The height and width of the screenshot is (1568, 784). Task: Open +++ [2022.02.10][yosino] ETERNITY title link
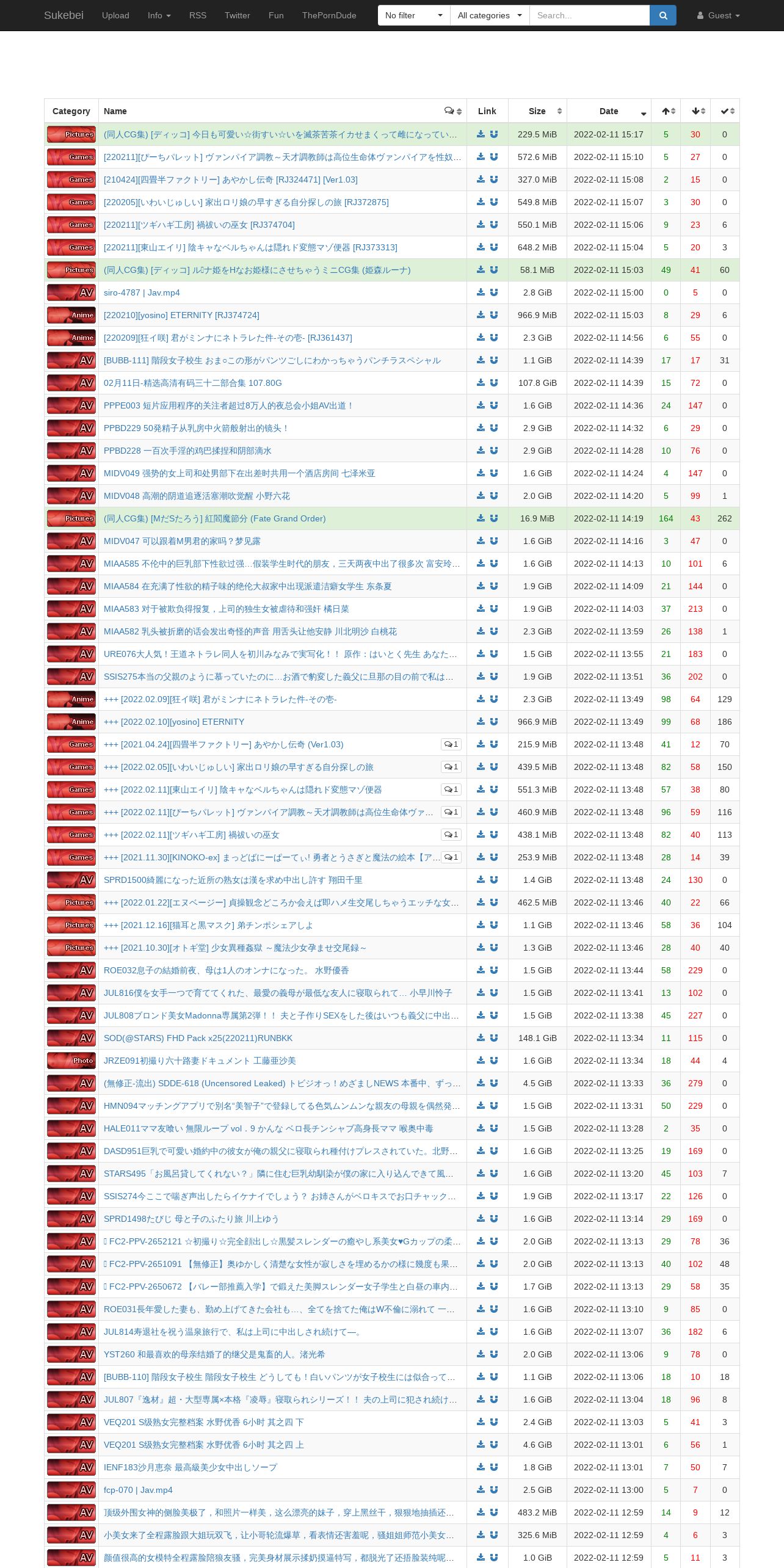pyautogui.click(x=174, y=722)
